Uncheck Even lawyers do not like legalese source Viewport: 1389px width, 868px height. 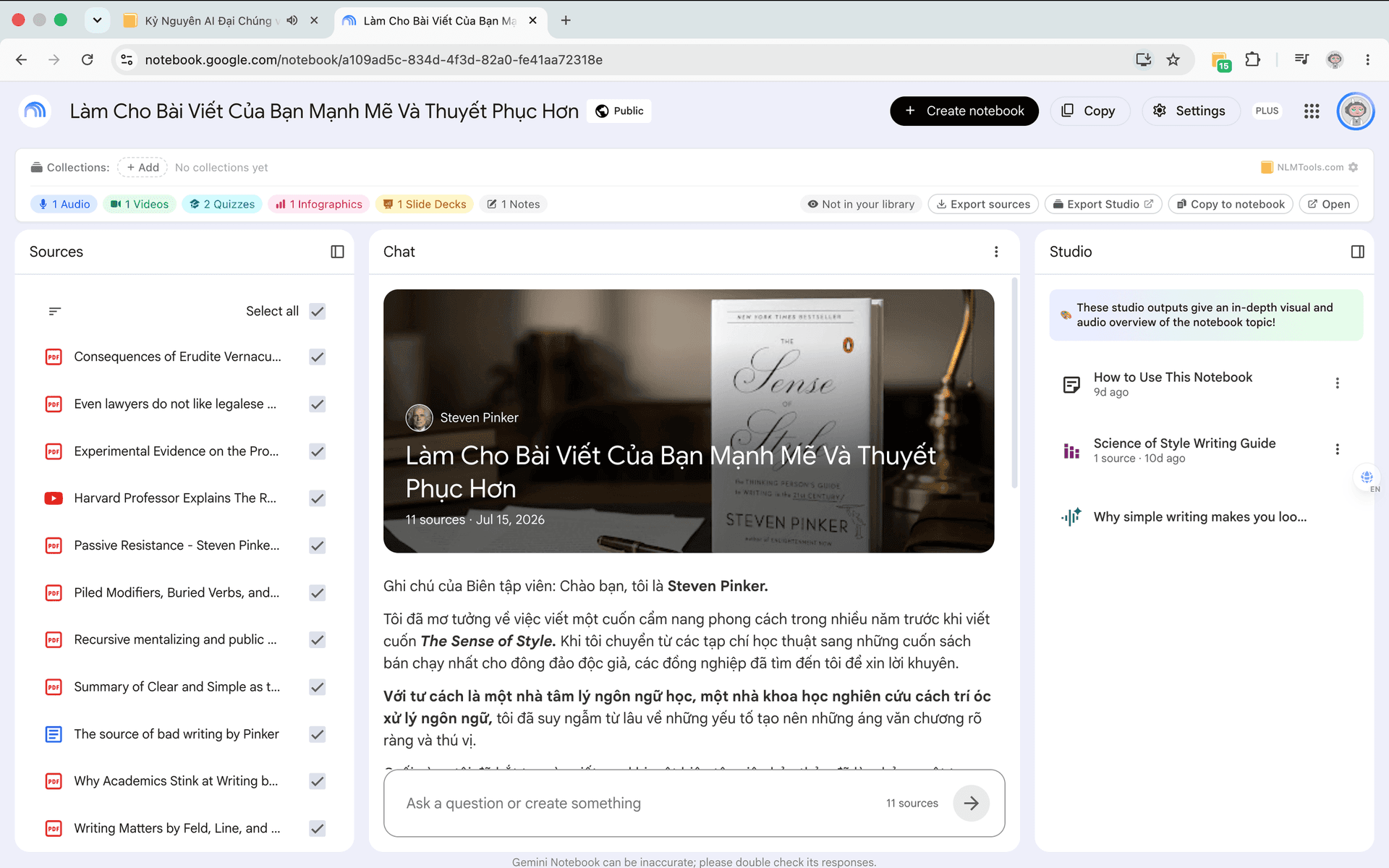coord(317,404)
